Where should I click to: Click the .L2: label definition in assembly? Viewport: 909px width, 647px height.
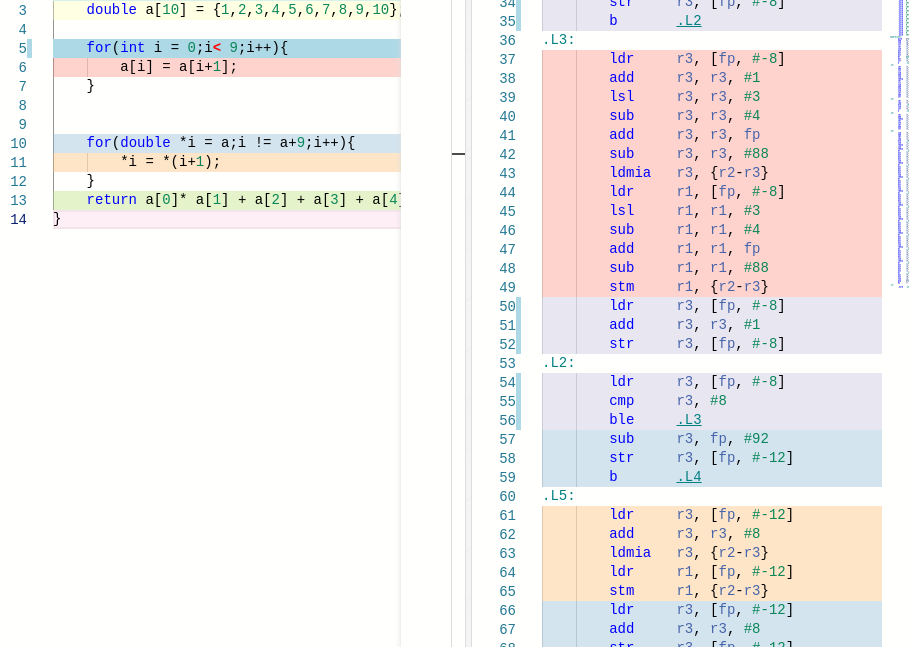[x=558, y=363]
